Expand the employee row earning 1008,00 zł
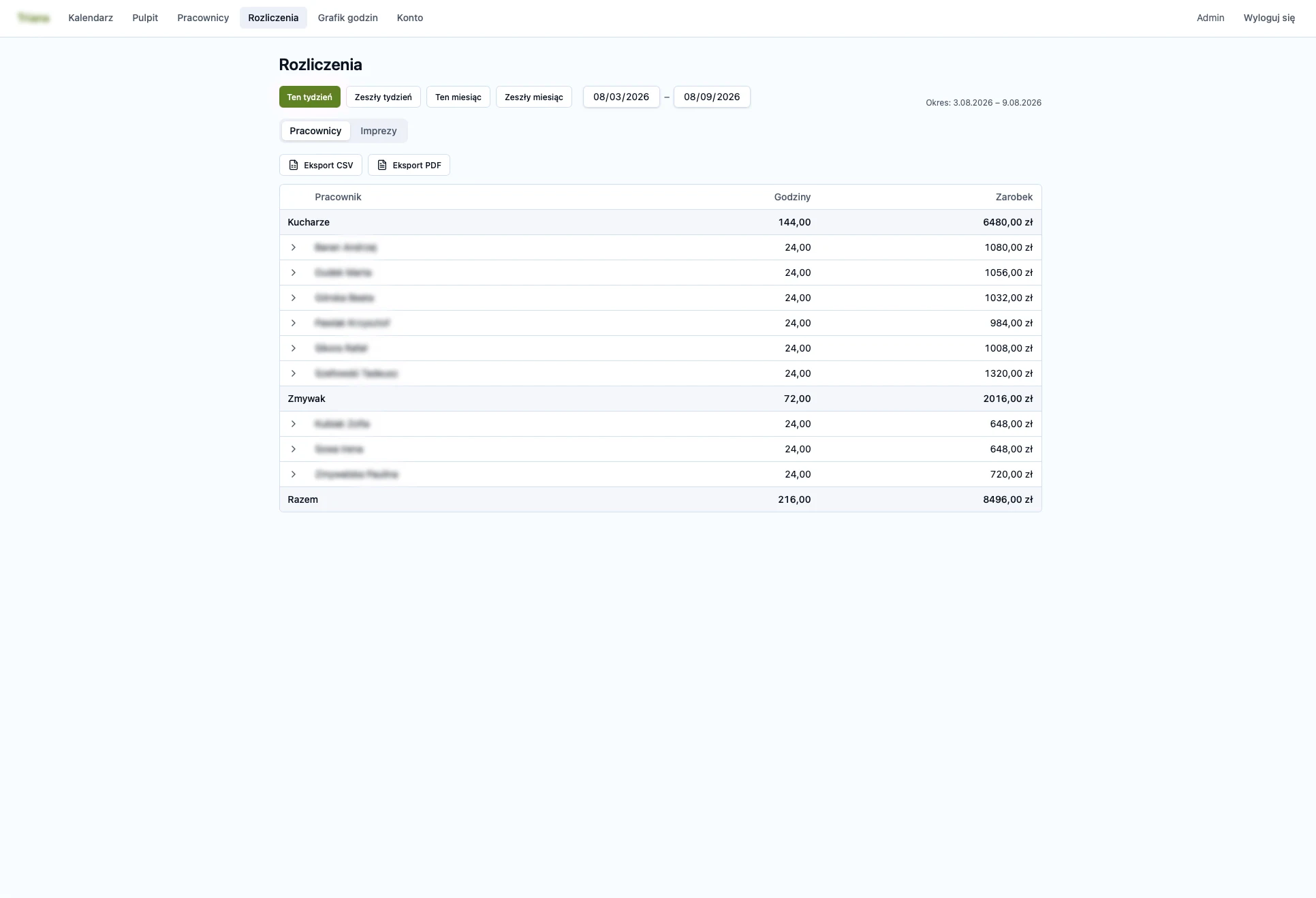 tap(294, 348)
